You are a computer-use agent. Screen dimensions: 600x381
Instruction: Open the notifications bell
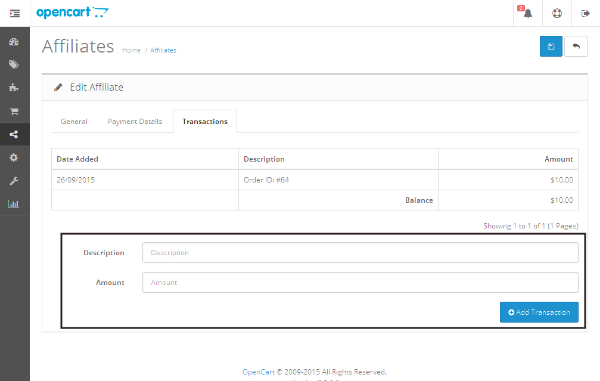pyautogui.click(x=528, y=13)
